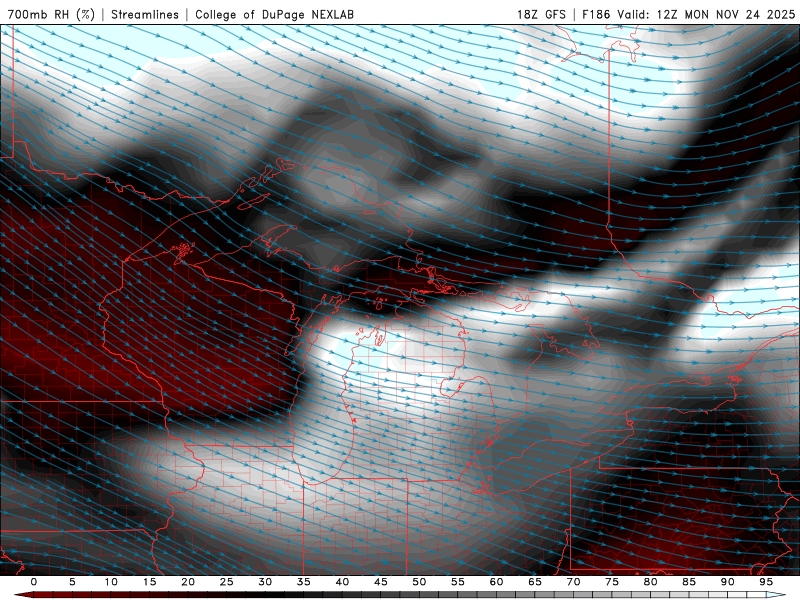Click the colorbar label '30'

coord(265,582)
